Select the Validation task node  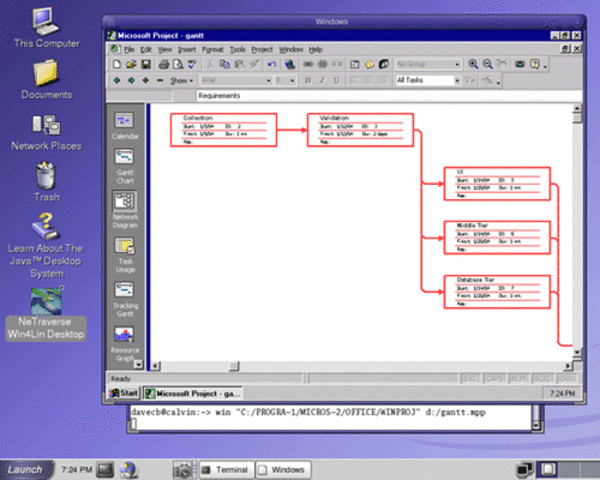[x=360, y=130]
